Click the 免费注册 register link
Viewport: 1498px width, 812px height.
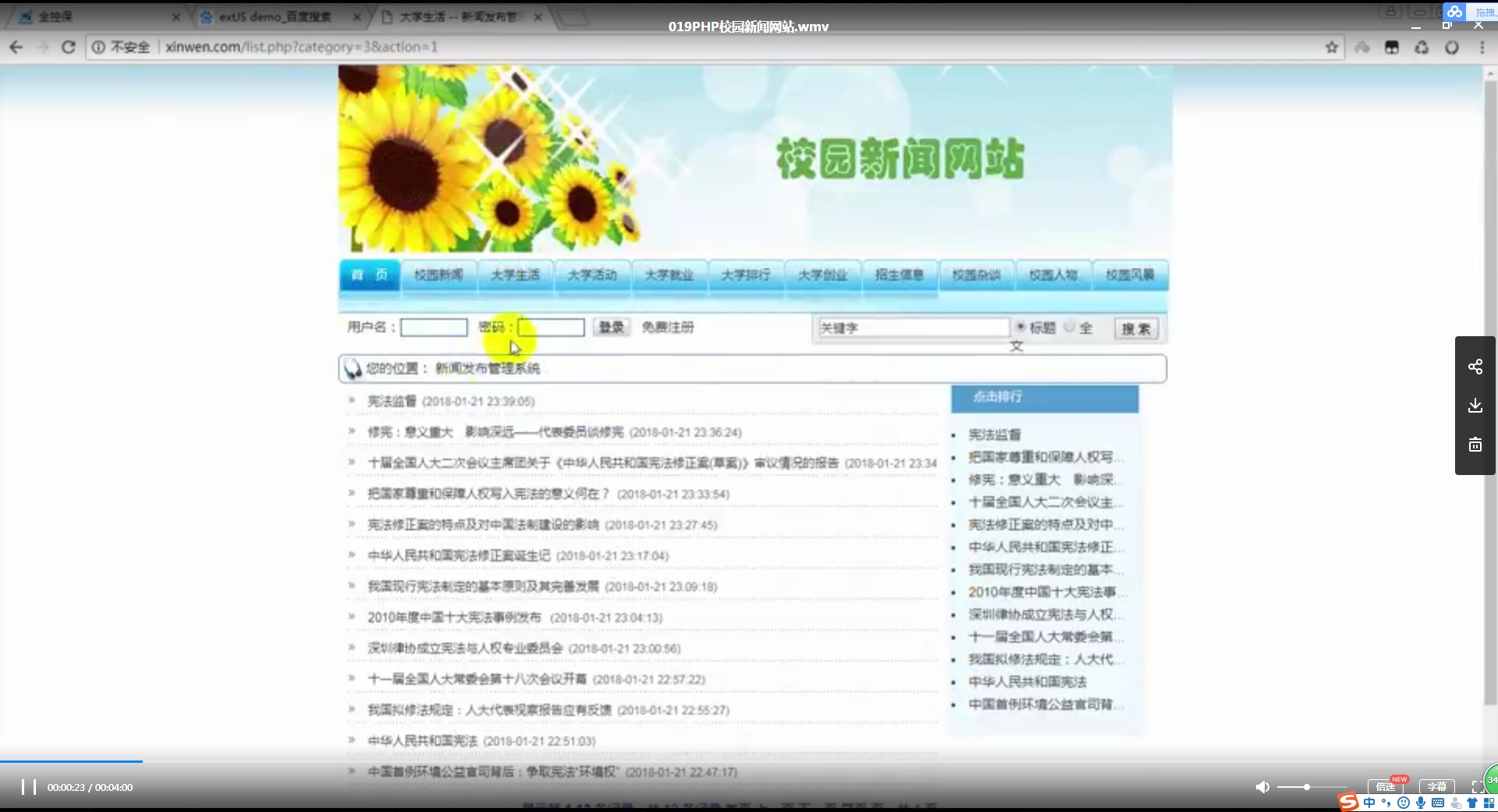tap(668, 328)
